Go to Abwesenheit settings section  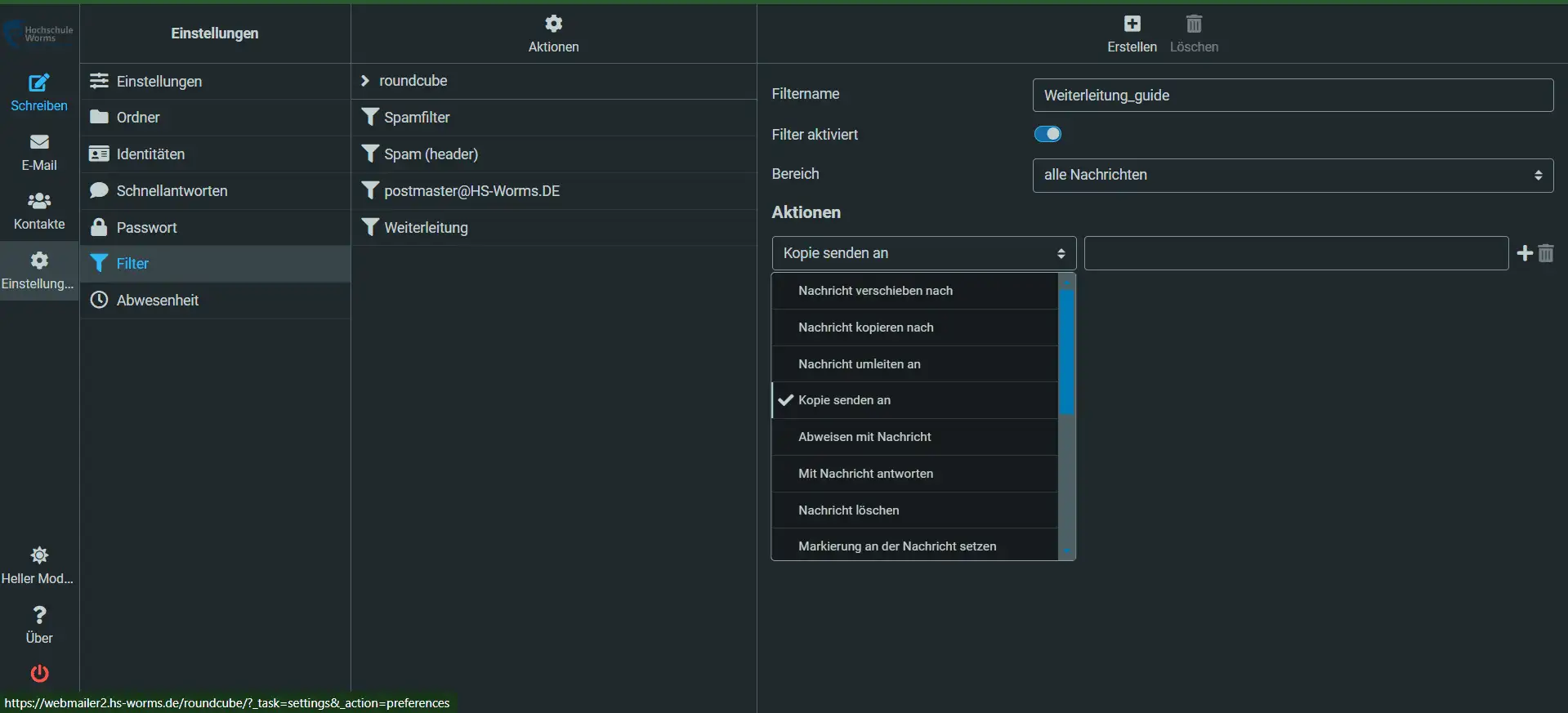(x=157, y=301)
